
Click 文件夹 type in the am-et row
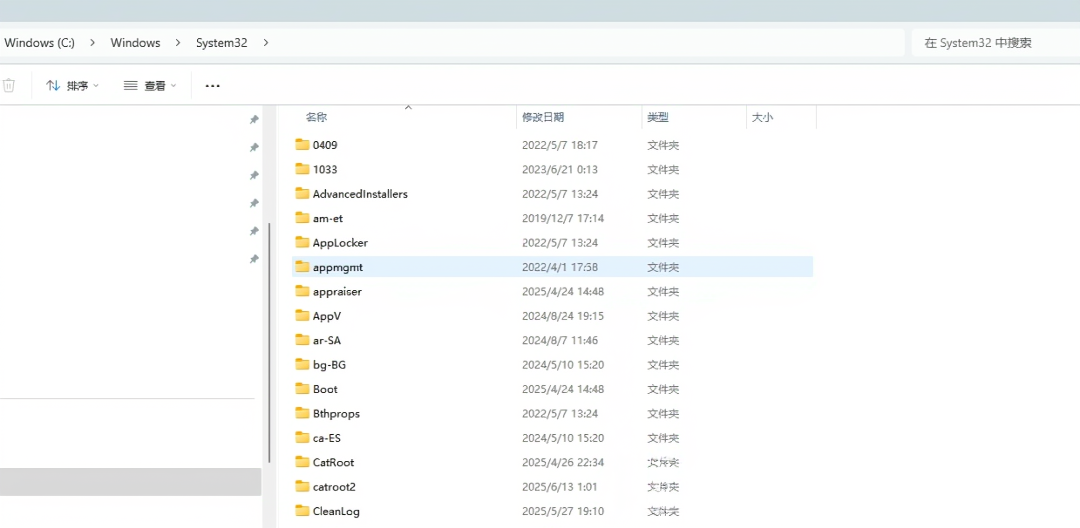pyautogui.click(x=663, y=218)
